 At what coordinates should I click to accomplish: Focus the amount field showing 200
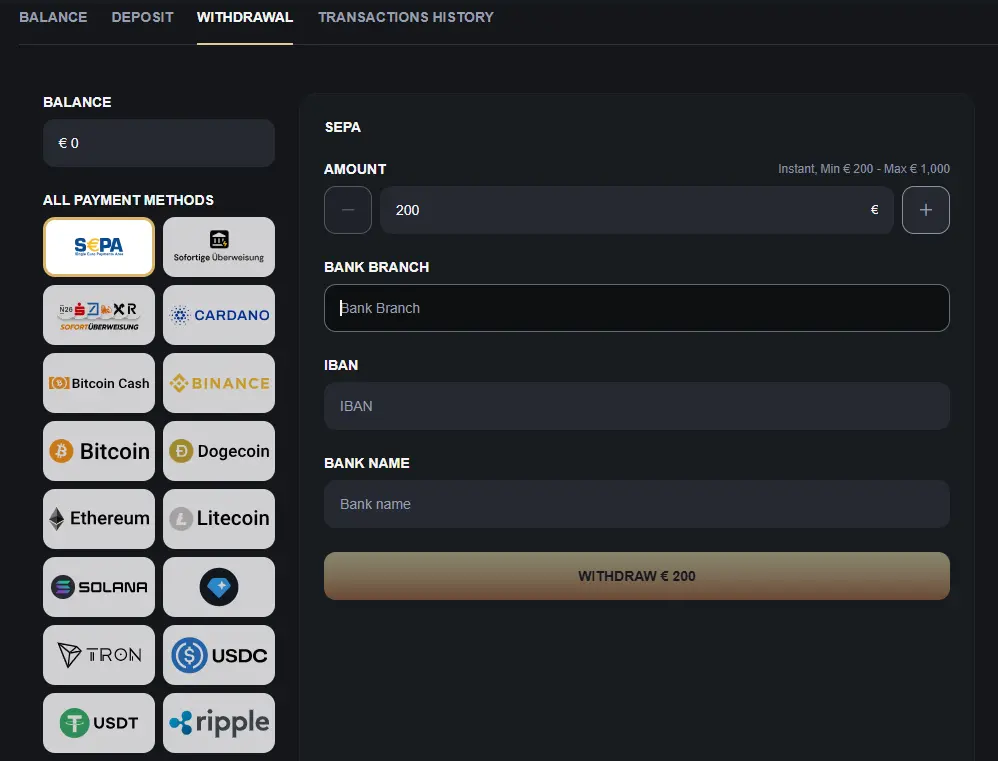coord(636,210)
